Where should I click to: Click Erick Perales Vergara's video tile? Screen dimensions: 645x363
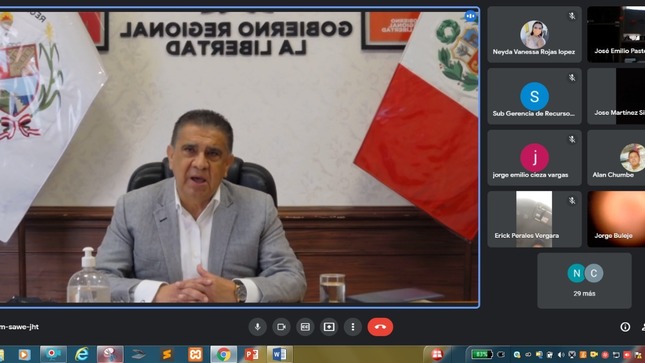[x=534, y=219]
